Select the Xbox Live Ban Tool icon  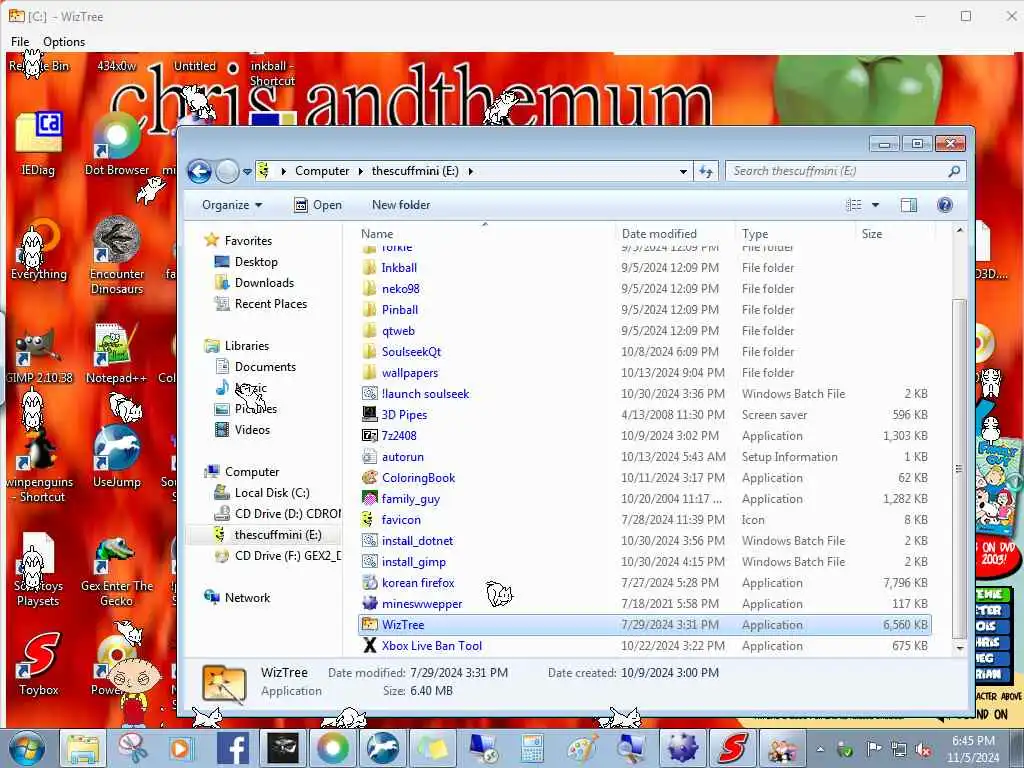[370, 646]
